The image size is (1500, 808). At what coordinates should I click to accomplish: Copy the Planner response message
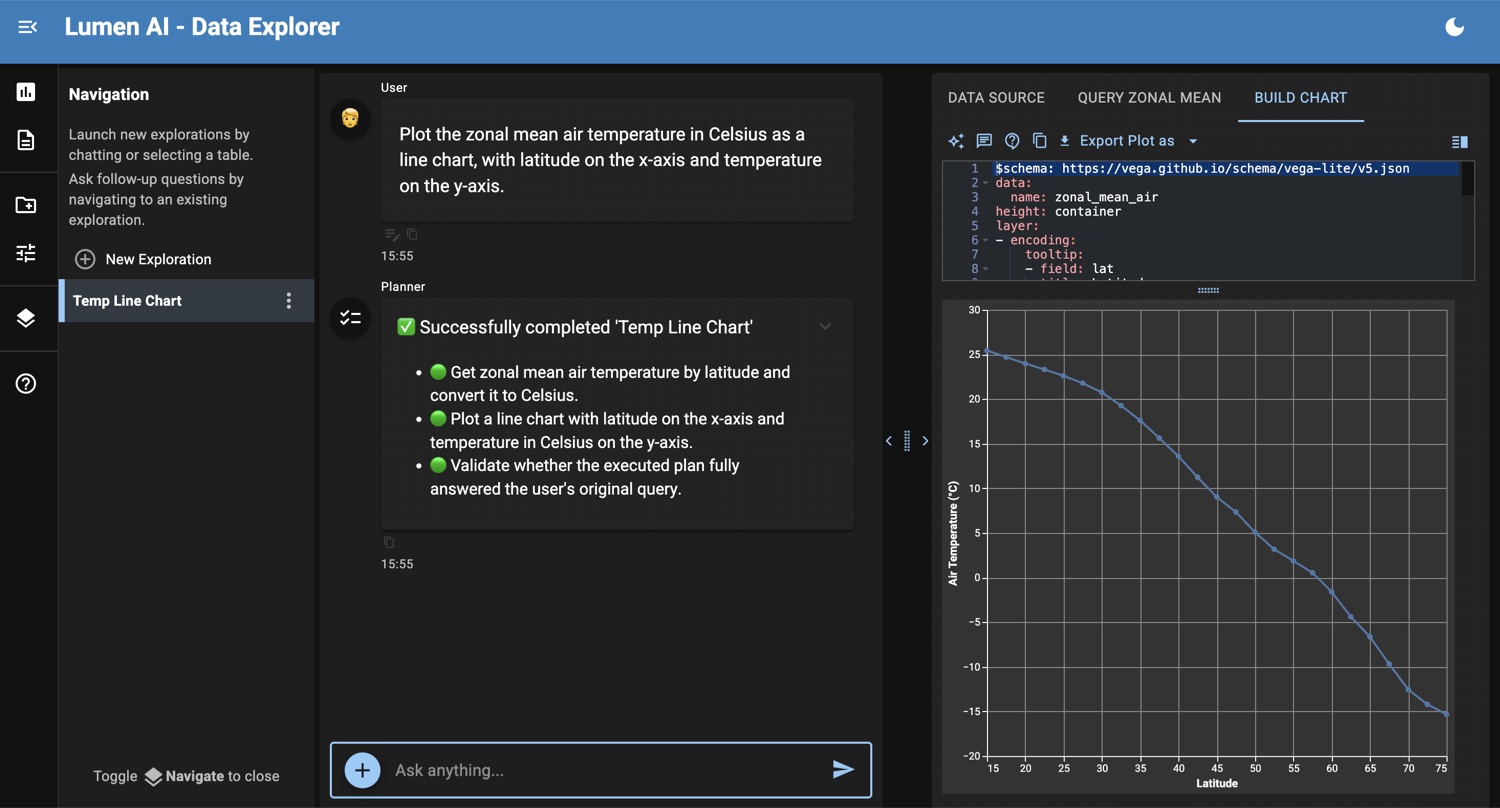click(x=389, y=543)
